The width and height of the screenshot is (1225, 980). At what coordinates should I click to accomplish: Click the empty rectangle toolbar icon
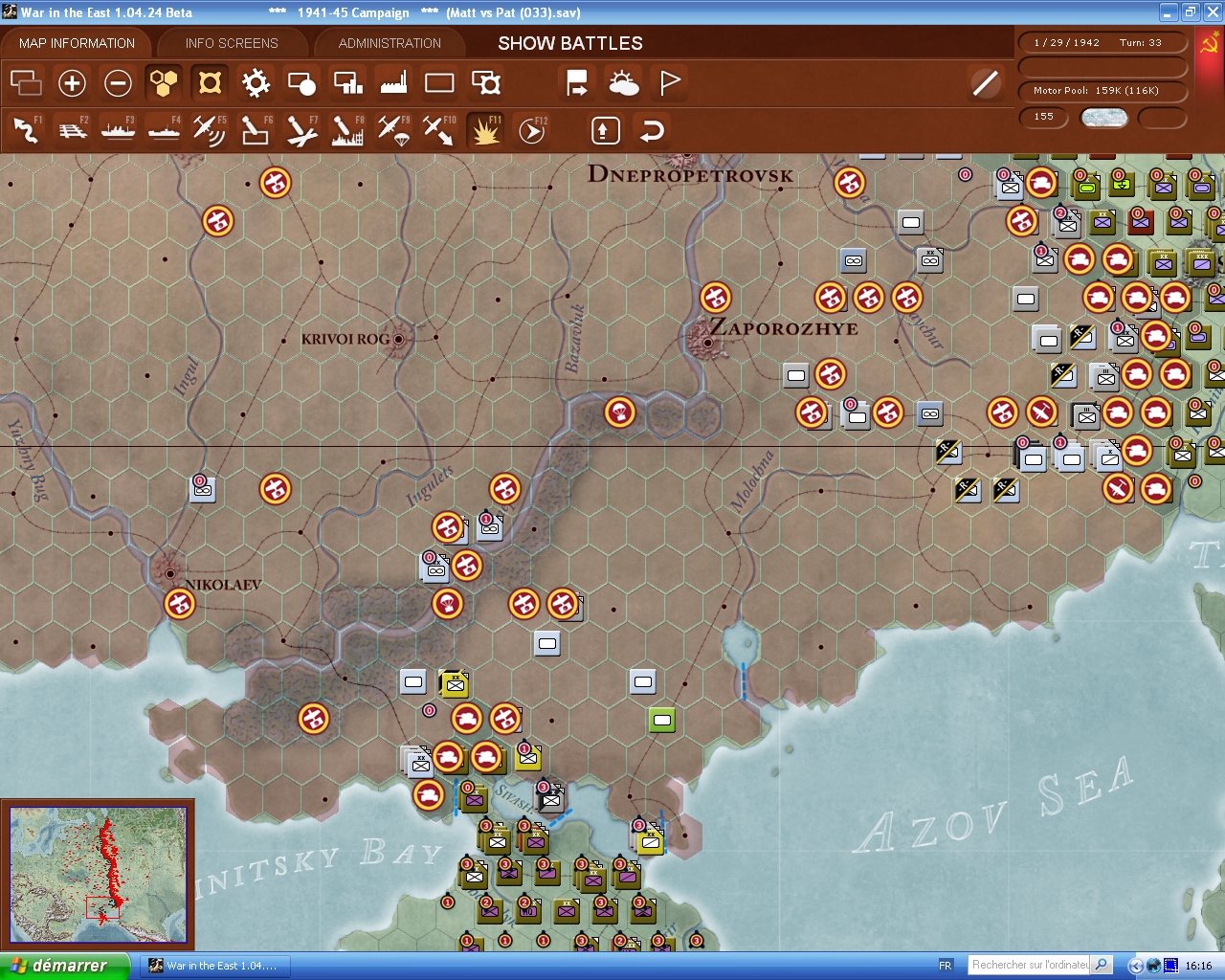439,83
